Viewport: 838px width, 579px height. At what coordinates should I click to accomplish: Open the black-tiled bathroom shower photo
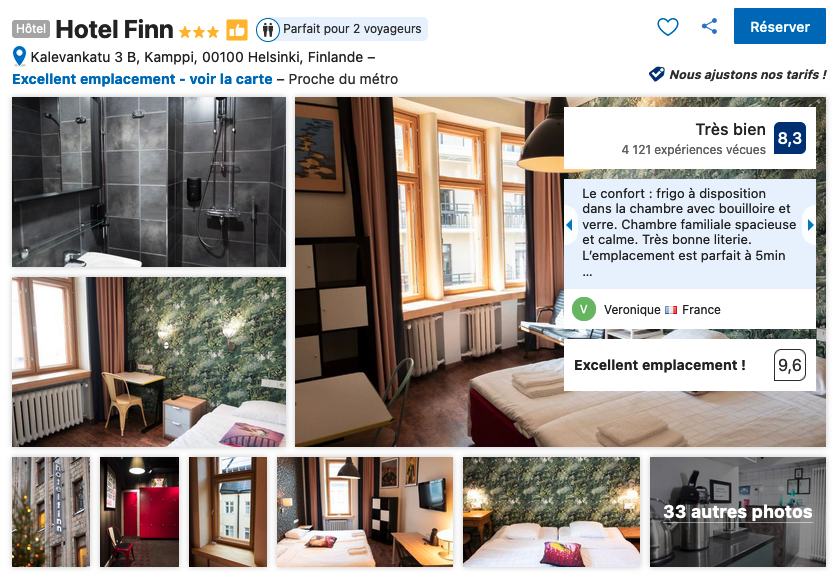point(149,182)
